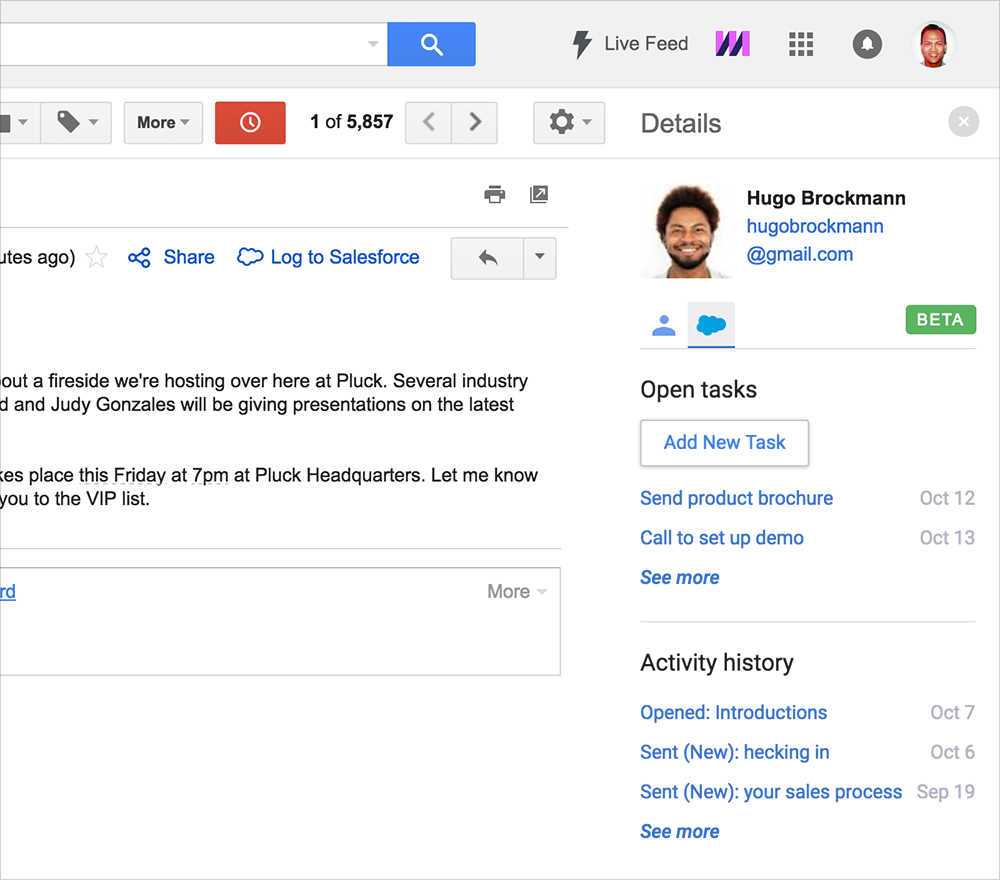1000x880 pixels.
Task: Open the Sent (New): hecking in activity
Action: tap(735, 752)
